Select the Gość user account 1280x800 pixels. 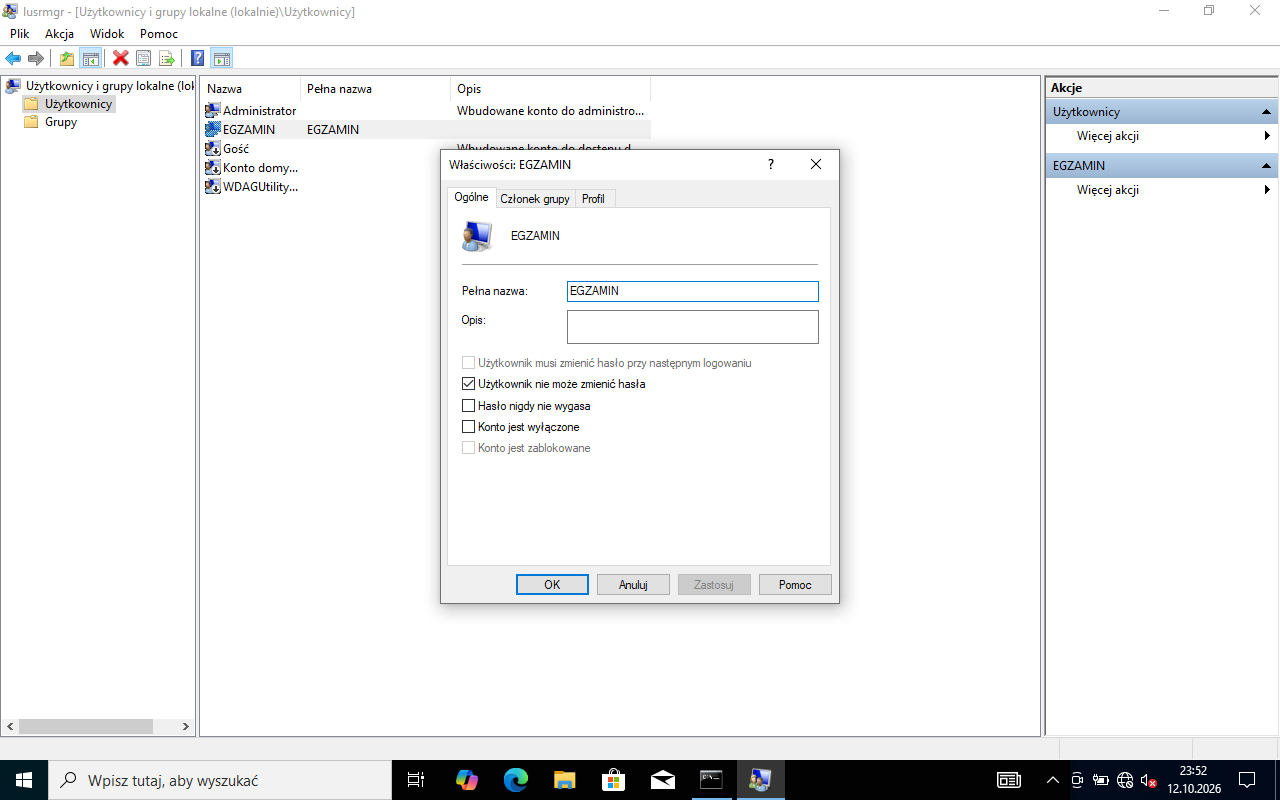pyautogui.click(x=236, y=148)
